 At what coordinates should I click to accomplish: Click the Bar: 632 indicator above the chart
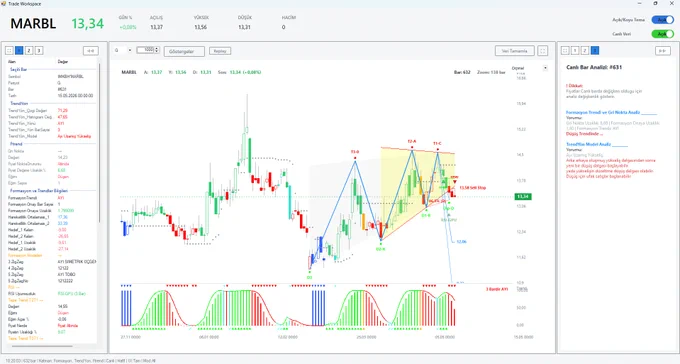tap(462, 72)
